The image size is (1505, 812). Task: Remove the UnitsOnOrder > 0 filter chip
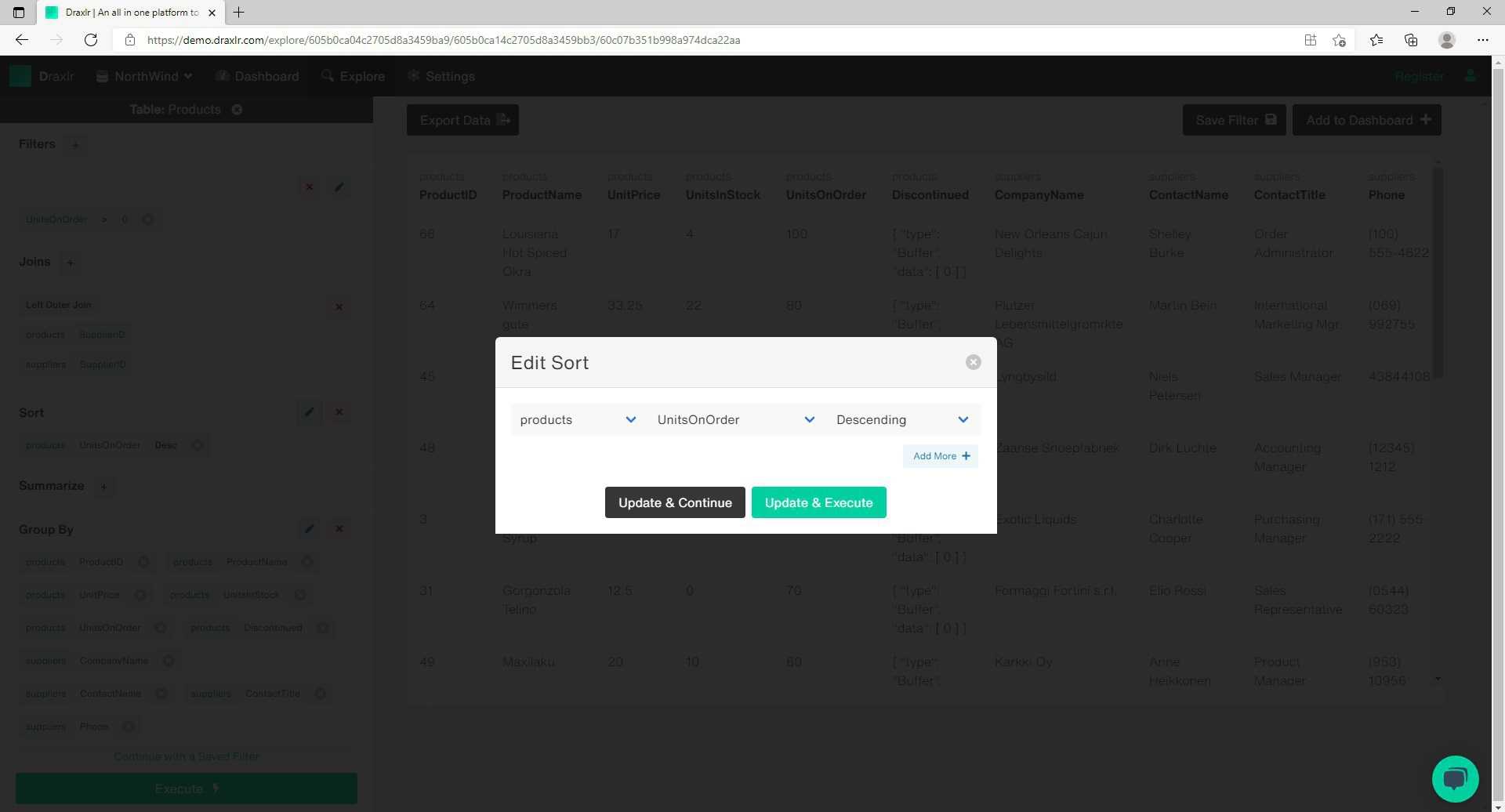tap(147, 219)
